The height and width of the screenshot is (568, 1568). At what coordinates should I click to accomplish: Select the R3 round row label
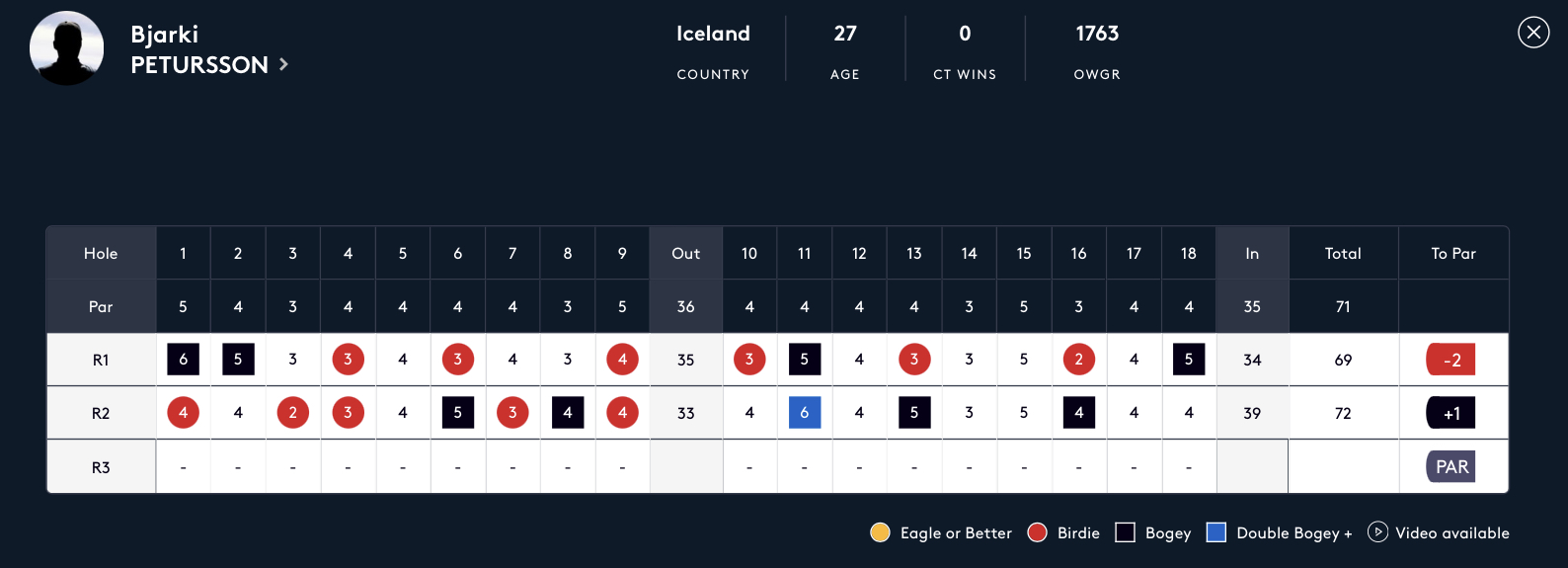(101, 467)
